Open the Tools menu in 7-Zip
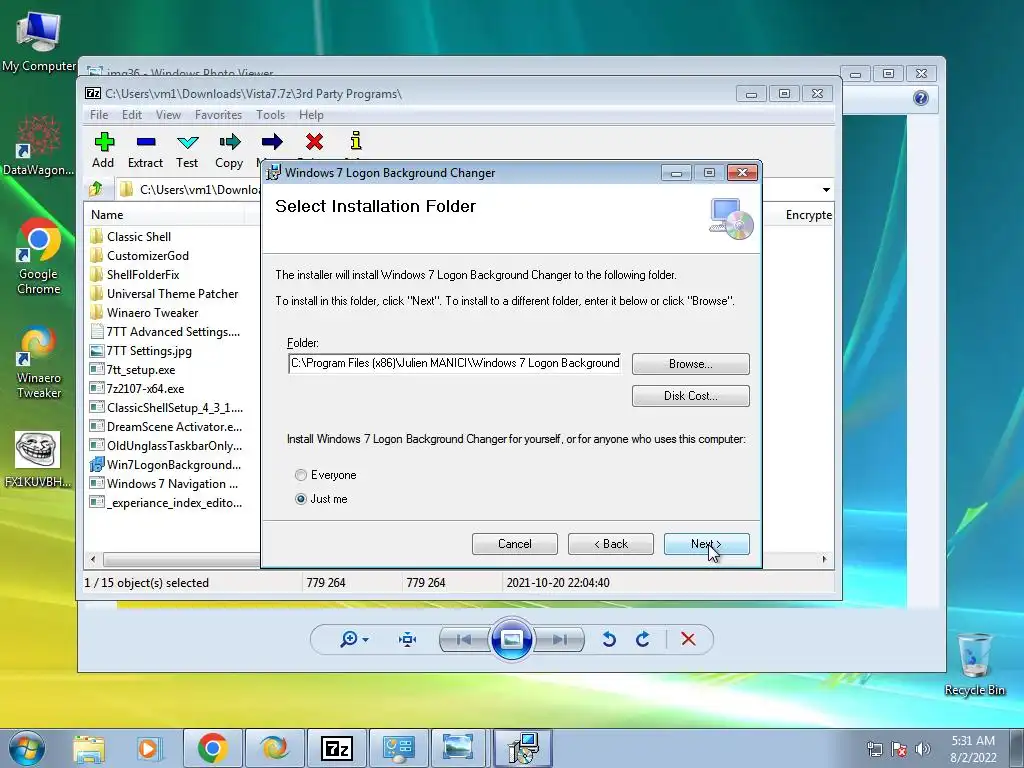 (270, 115)
